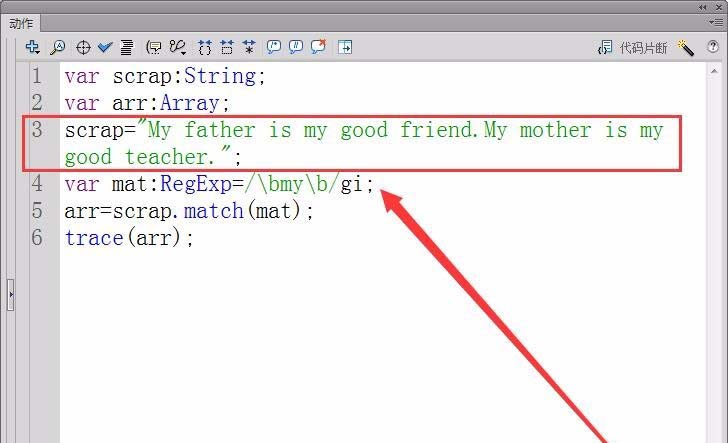This screenshot has width=728, height=443.
Task: Click the word Array on line 2
Action: pos(190,103)
